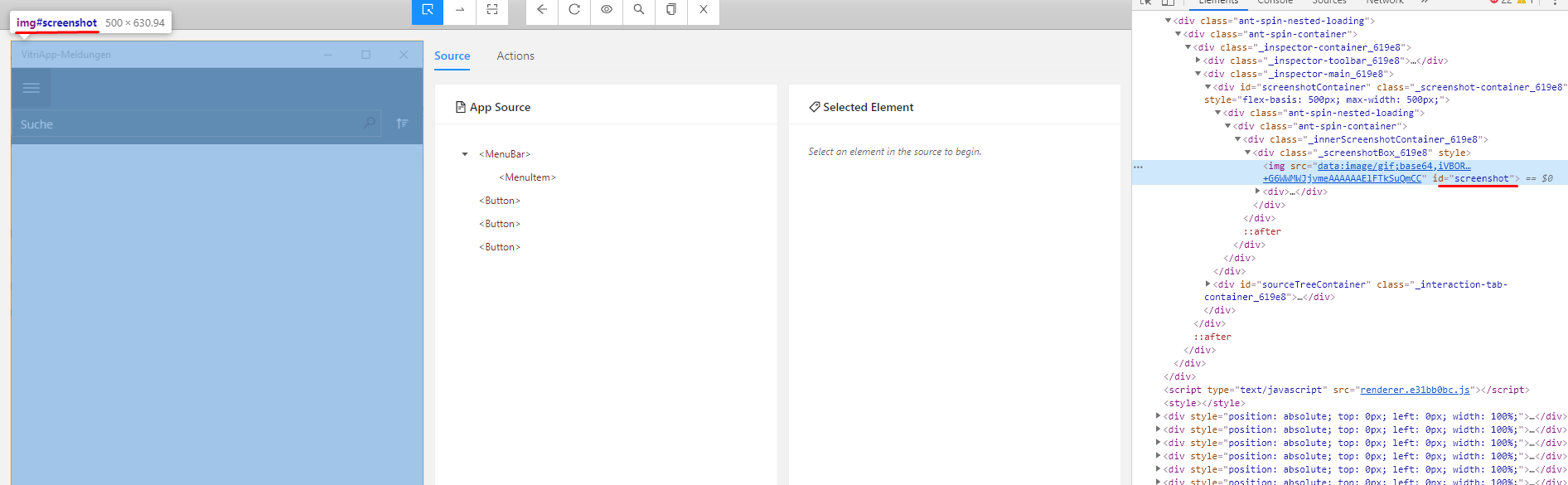Viewport: 1568px width, 485px height.
Task: Click 'Select an element in the source to begin' text
Action: pyautogui.click(x=895, y=152)
